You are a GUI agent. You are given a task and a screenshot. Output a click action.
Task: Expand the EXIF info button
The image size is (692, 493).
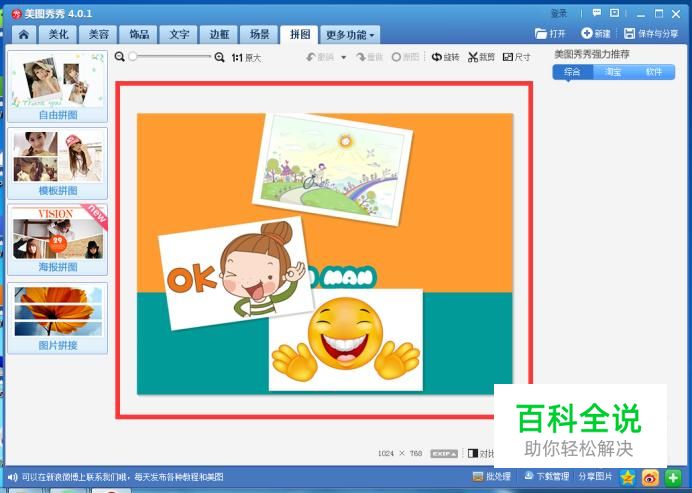point(444,453)
